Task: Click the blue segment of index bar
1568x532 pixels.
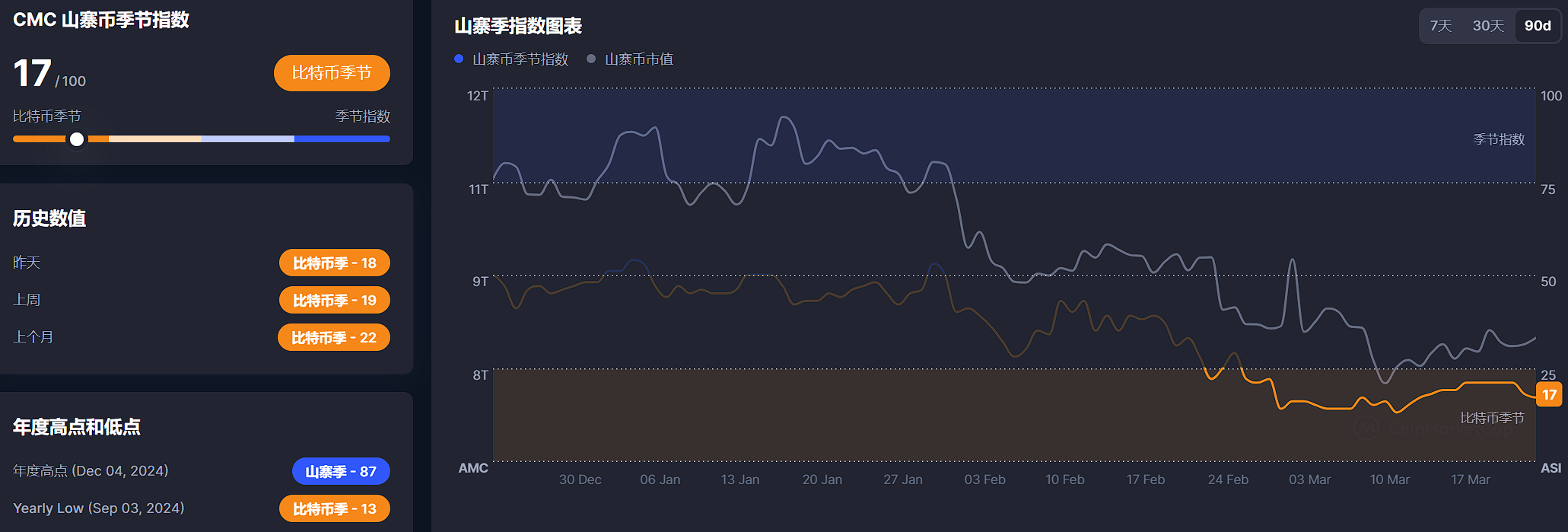Action: point(342,139)
